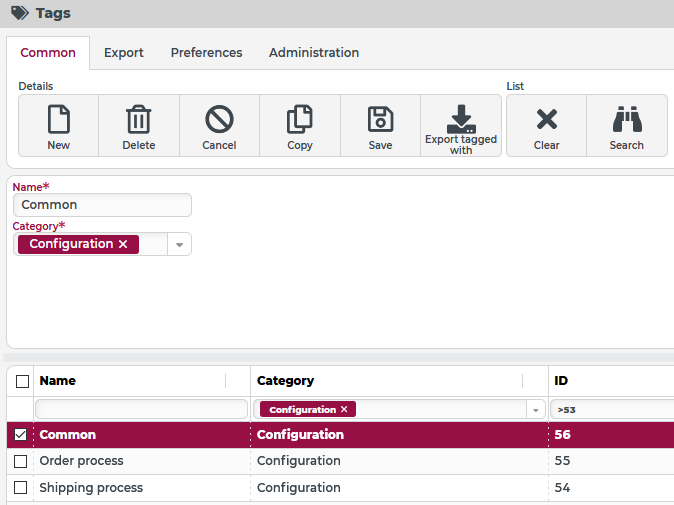The image size is (674, 505).
Task: Click the ID filter input field
Action: pos(612,410)
